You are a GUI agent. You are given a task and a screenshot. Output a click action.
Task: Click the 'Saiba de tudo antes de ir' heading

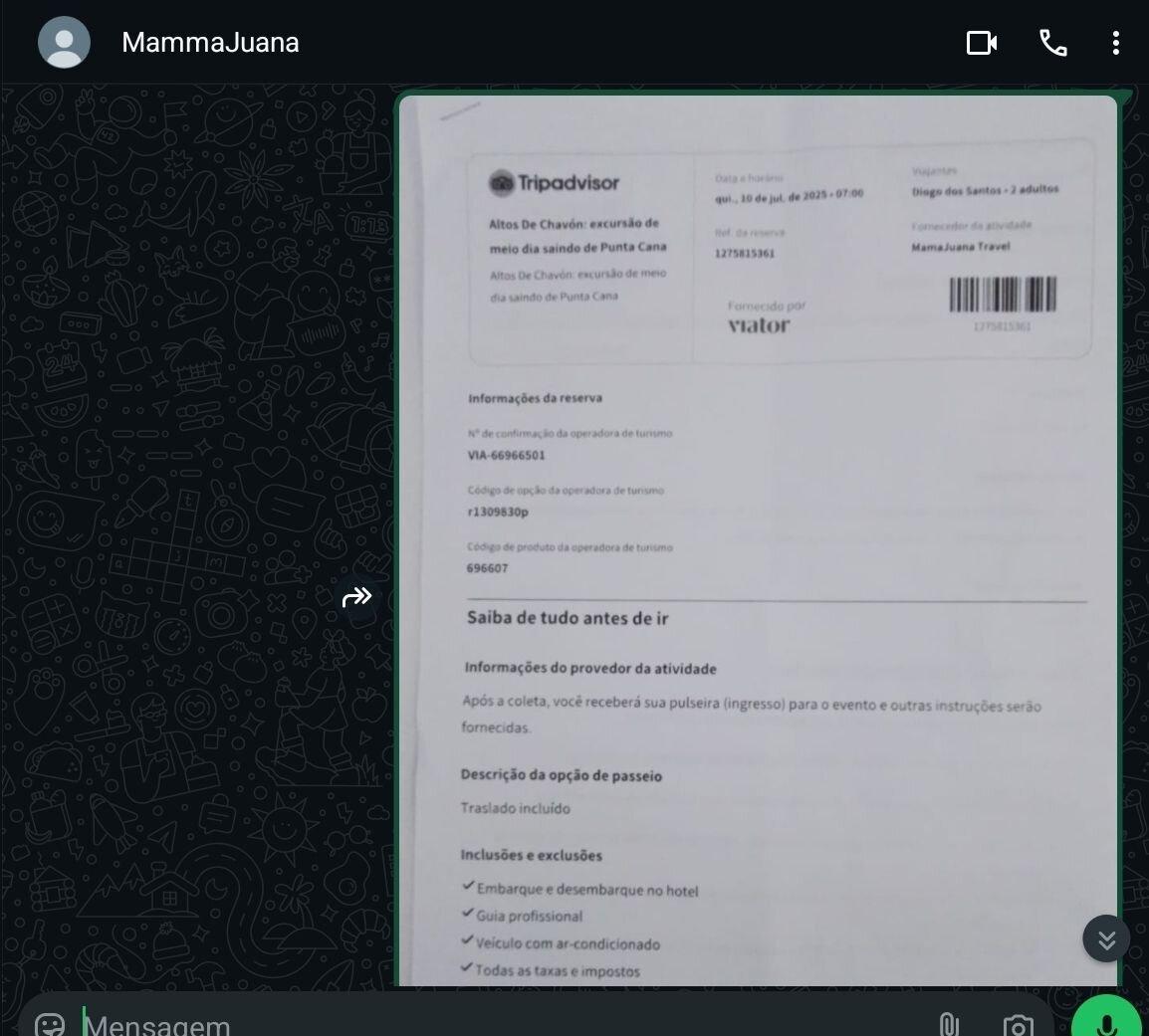(x=568, y=618)
